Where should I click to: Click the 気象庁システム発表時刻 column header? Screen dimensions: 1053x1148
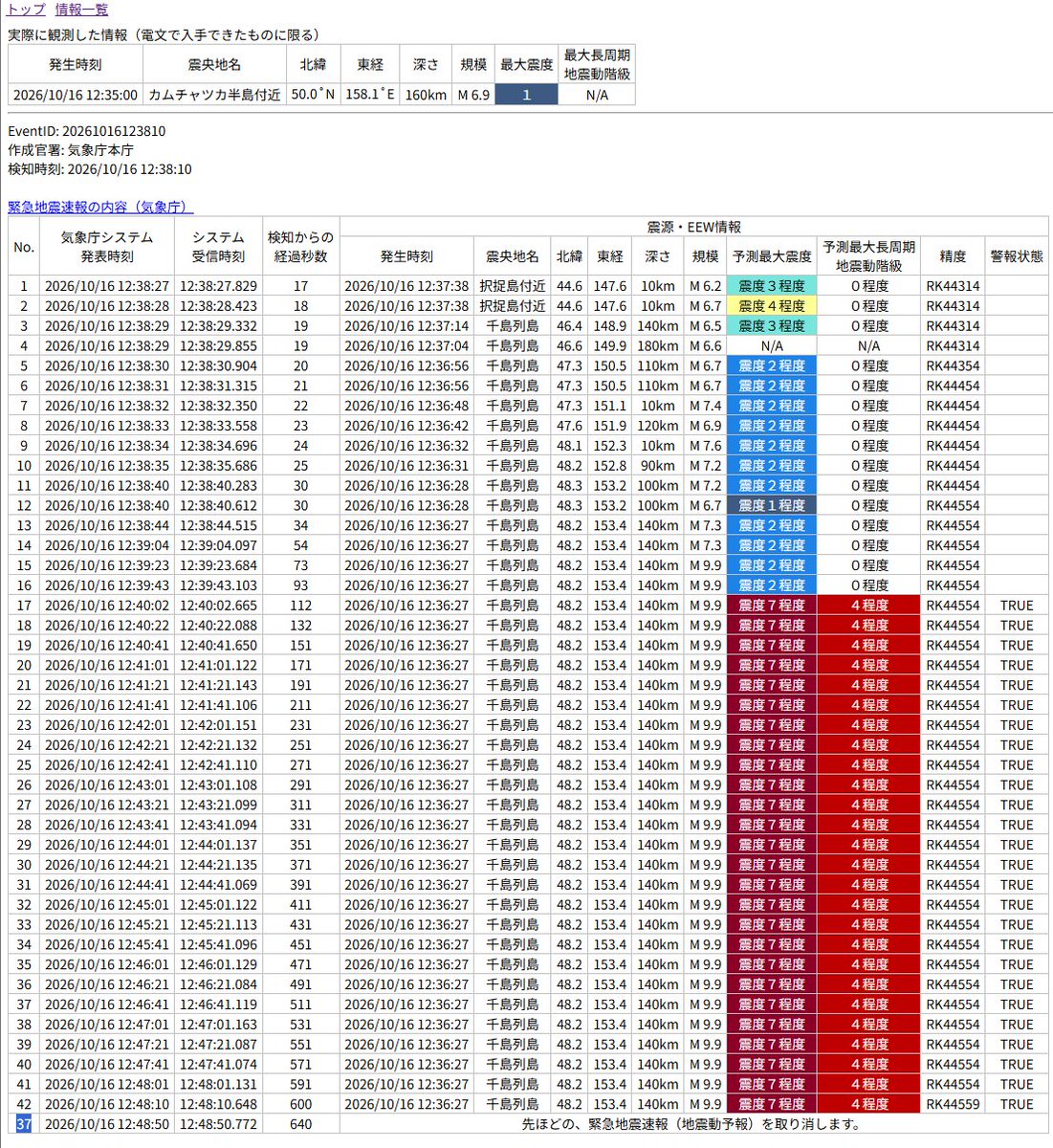107,247
